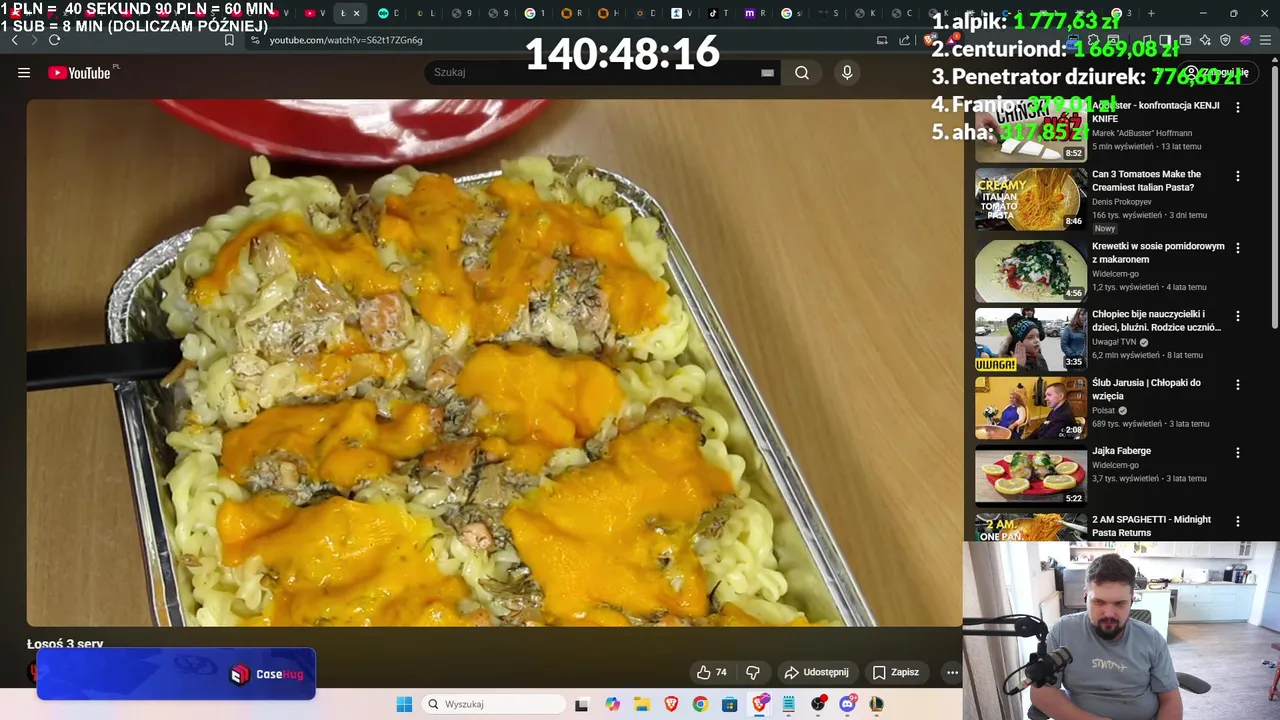Open channel Polsat under Ślub Jarusia

(1104, 410)
